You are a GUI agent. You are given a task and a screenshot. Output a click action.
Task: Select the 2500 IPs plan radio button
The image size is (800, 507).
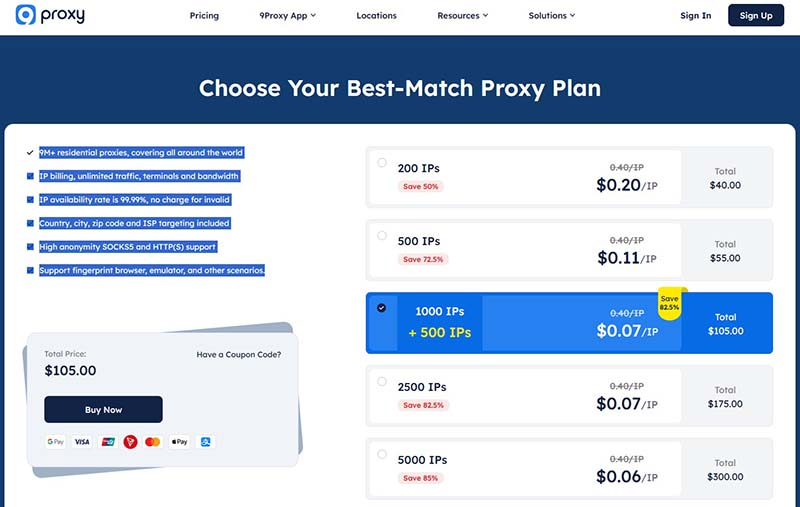tap(382, 381)
